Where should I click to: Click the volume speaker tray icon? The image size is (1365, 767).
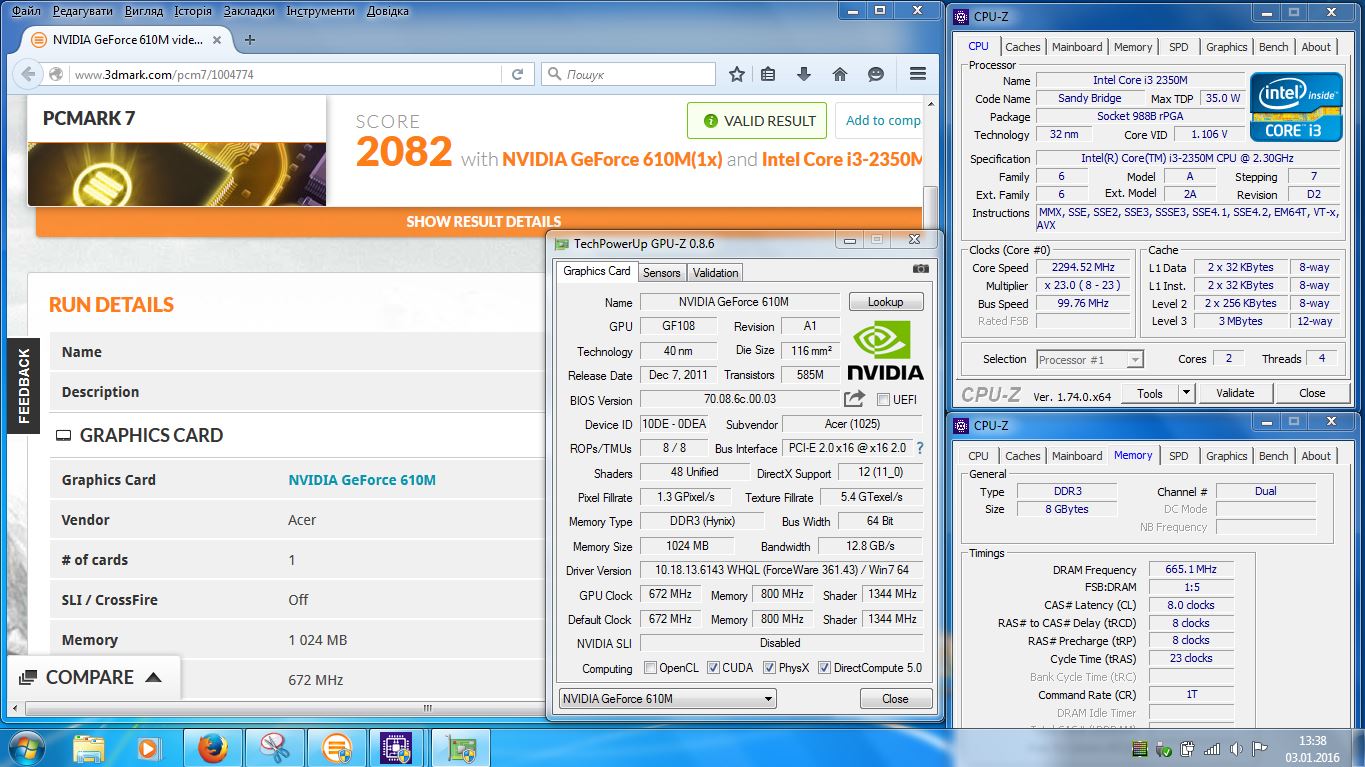pos(1235,748)
